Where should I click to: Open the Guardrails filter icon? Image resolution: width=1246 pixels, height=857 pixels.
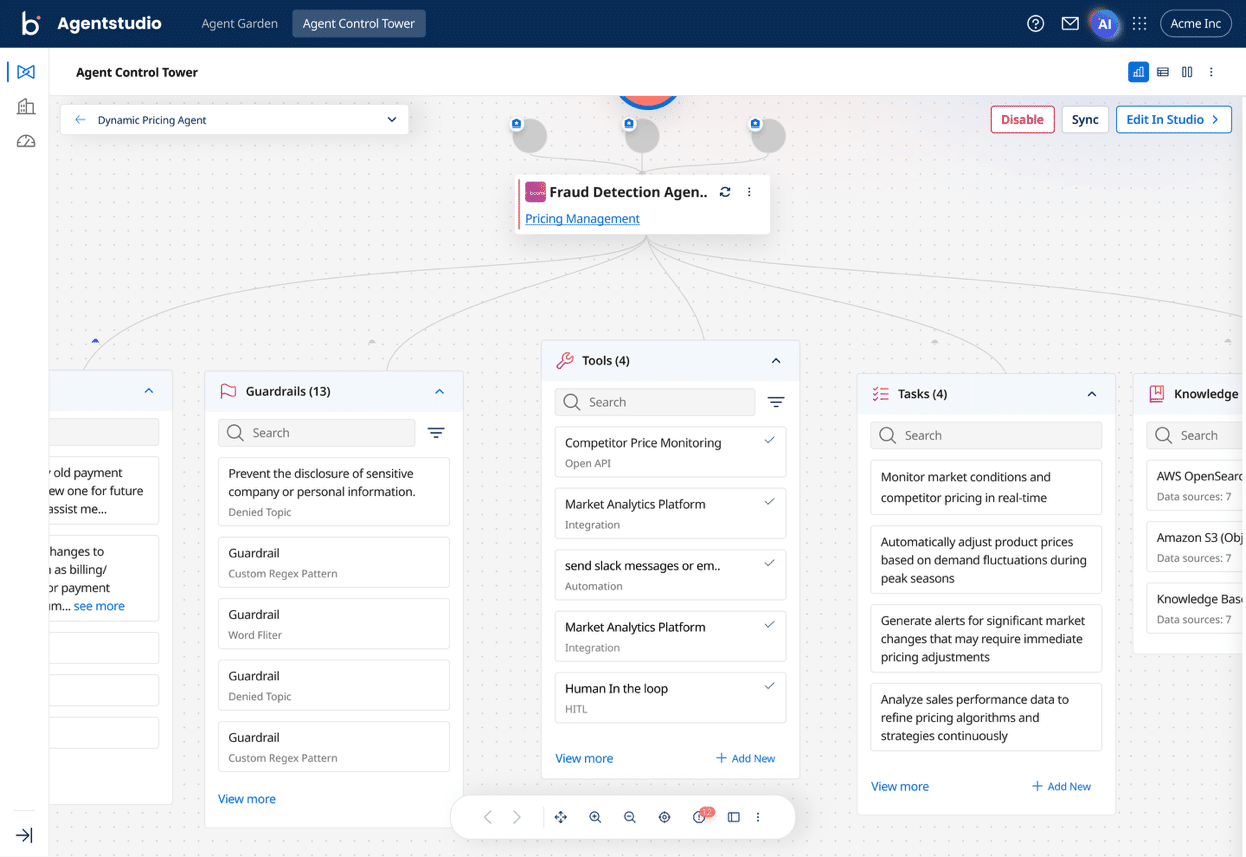coord(436,433)
